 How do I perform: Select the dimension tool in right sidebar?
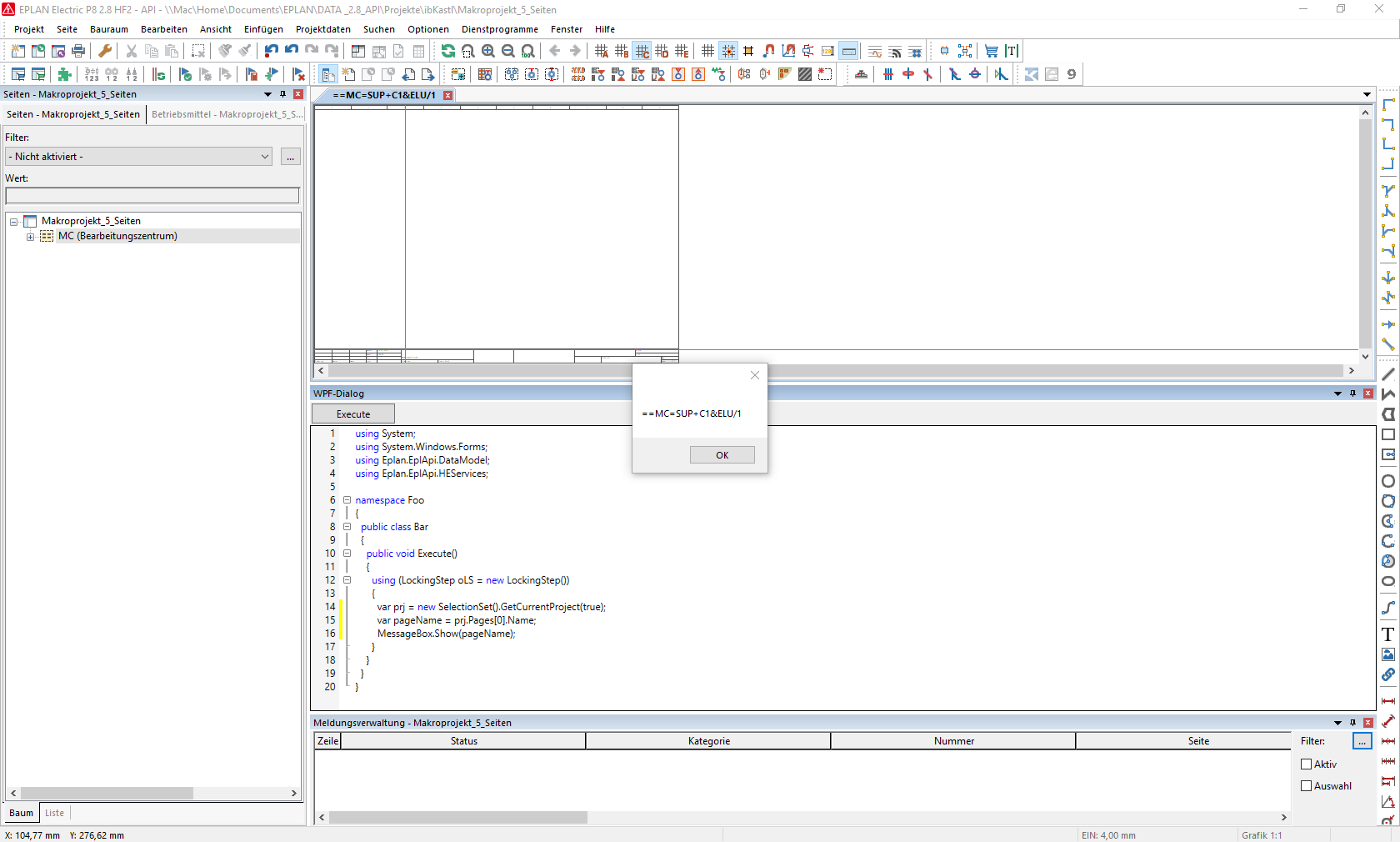tap(1387, 701)
